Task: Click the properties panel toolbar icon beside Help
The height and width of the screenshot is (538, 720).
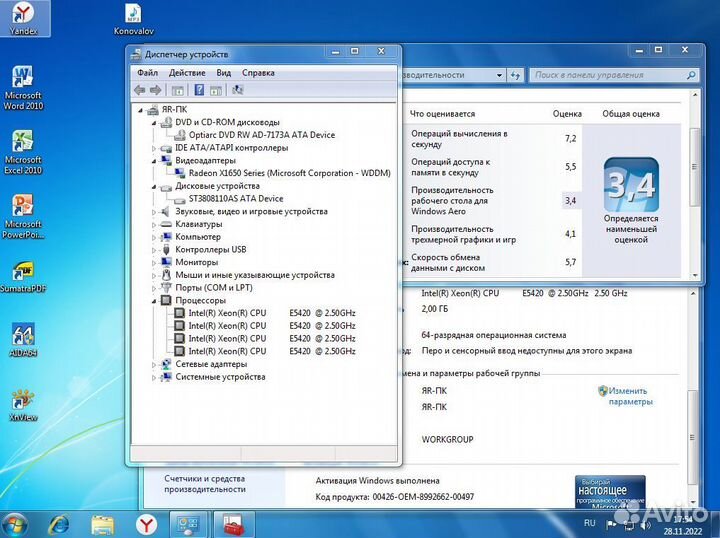Action: pos(216,90)
